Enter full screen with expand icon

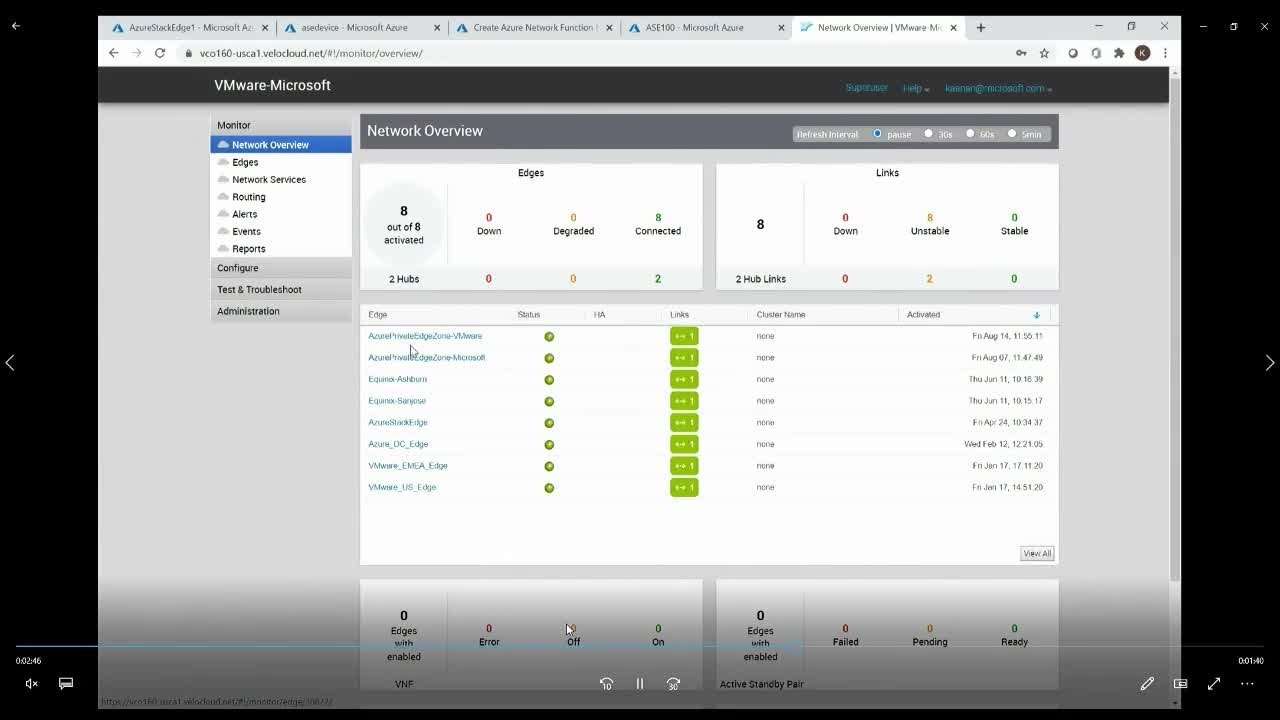pos(1214,684)
